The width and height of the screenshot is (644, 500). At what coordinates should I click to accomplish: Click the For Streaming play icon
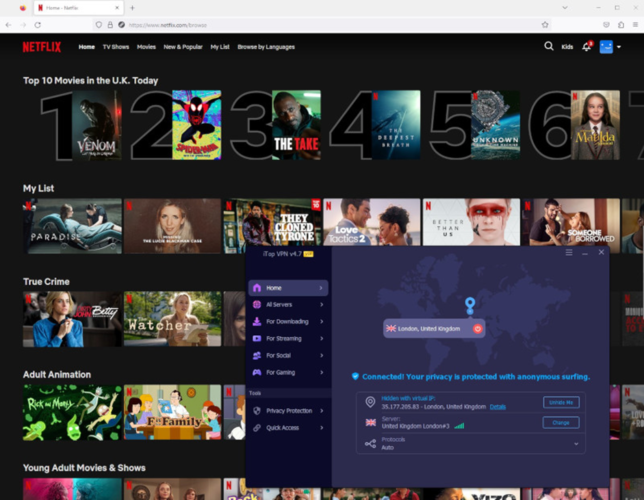coord(257,339)
